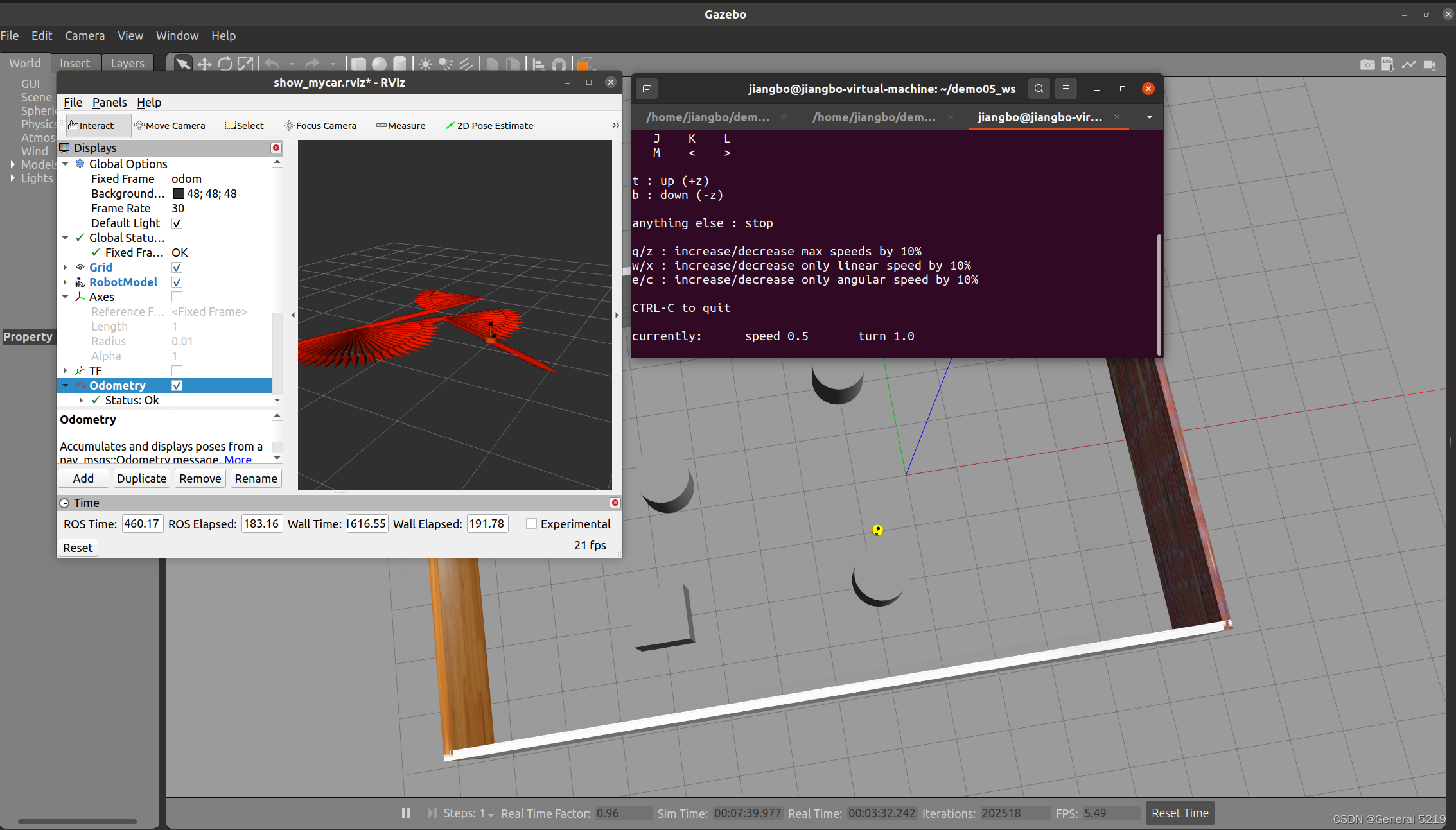
Task: Enable the Axes display checkbox
Action: [x=177, y=297]
